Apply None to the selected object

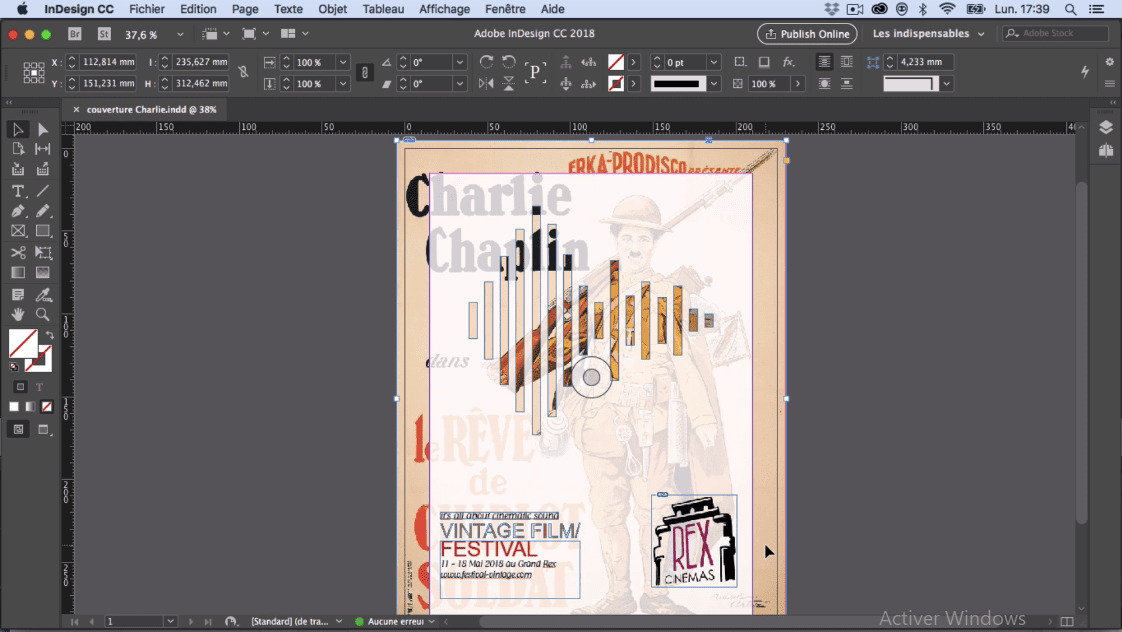[47, 407]
